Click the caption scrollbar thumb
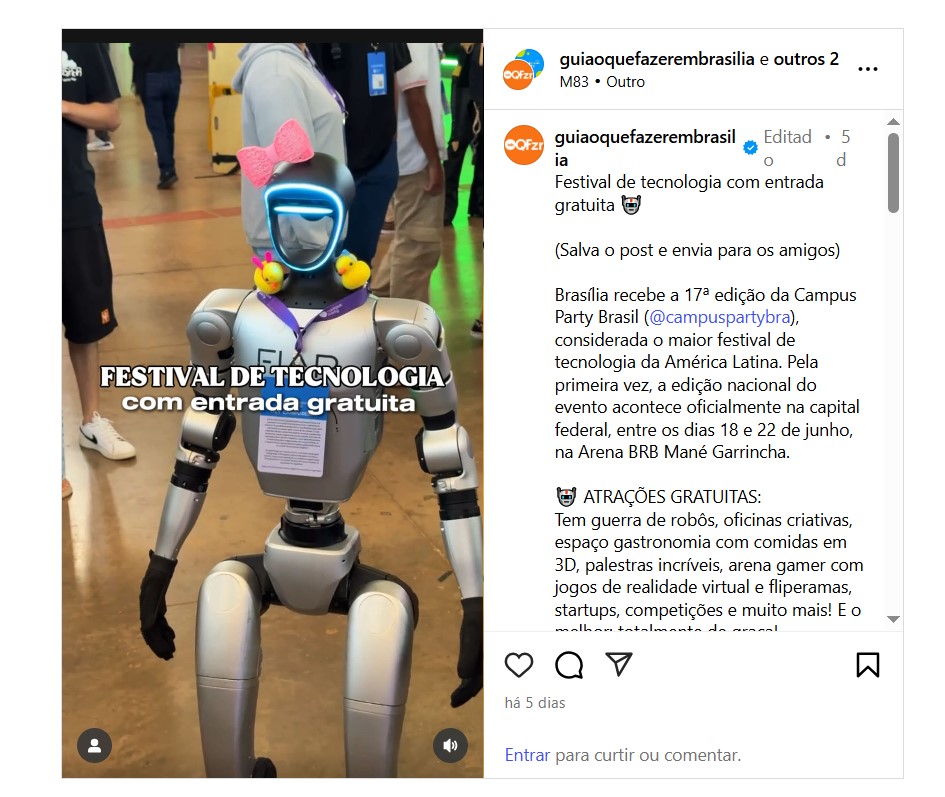The image size is (945, 797). (x=894, y=172)
